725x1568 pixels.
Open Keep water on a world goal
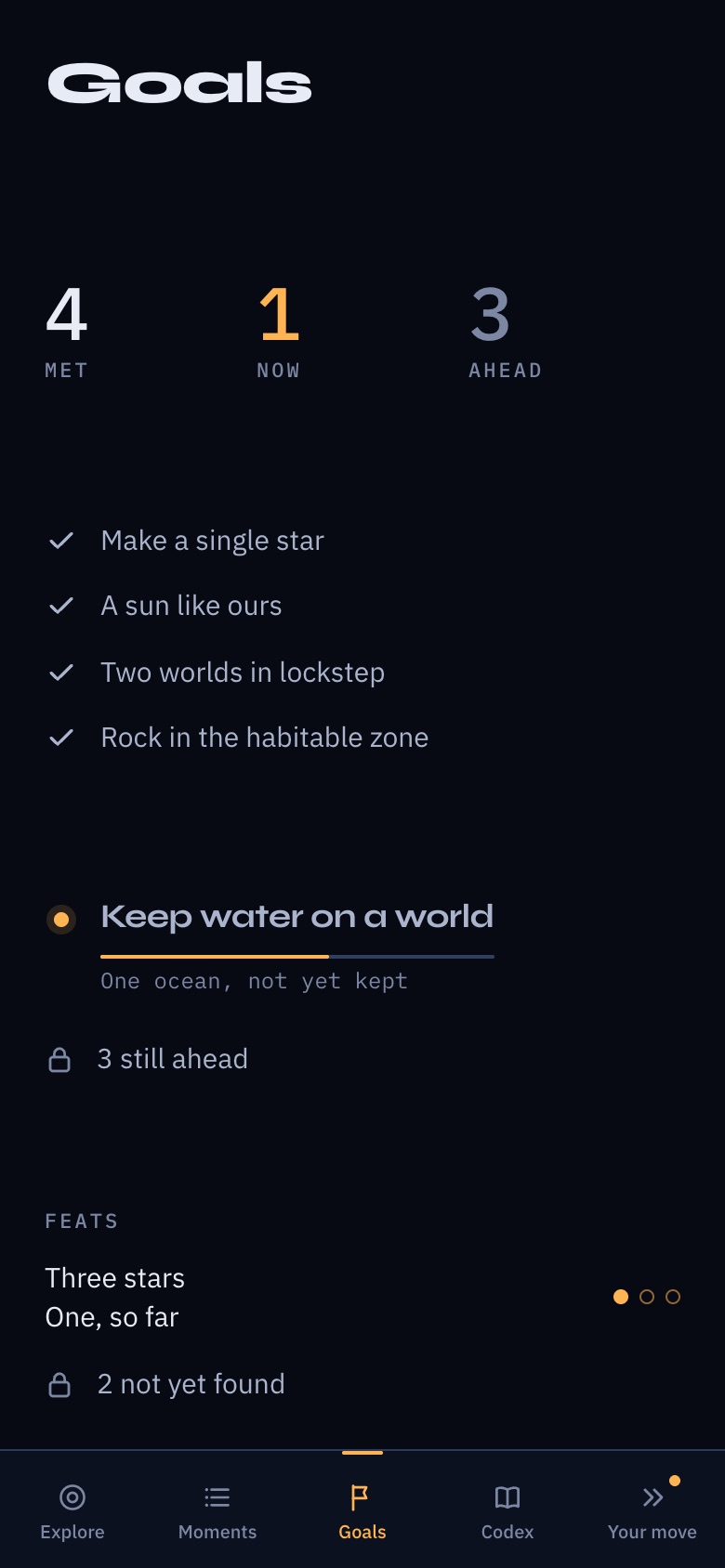tap(297, 917)
